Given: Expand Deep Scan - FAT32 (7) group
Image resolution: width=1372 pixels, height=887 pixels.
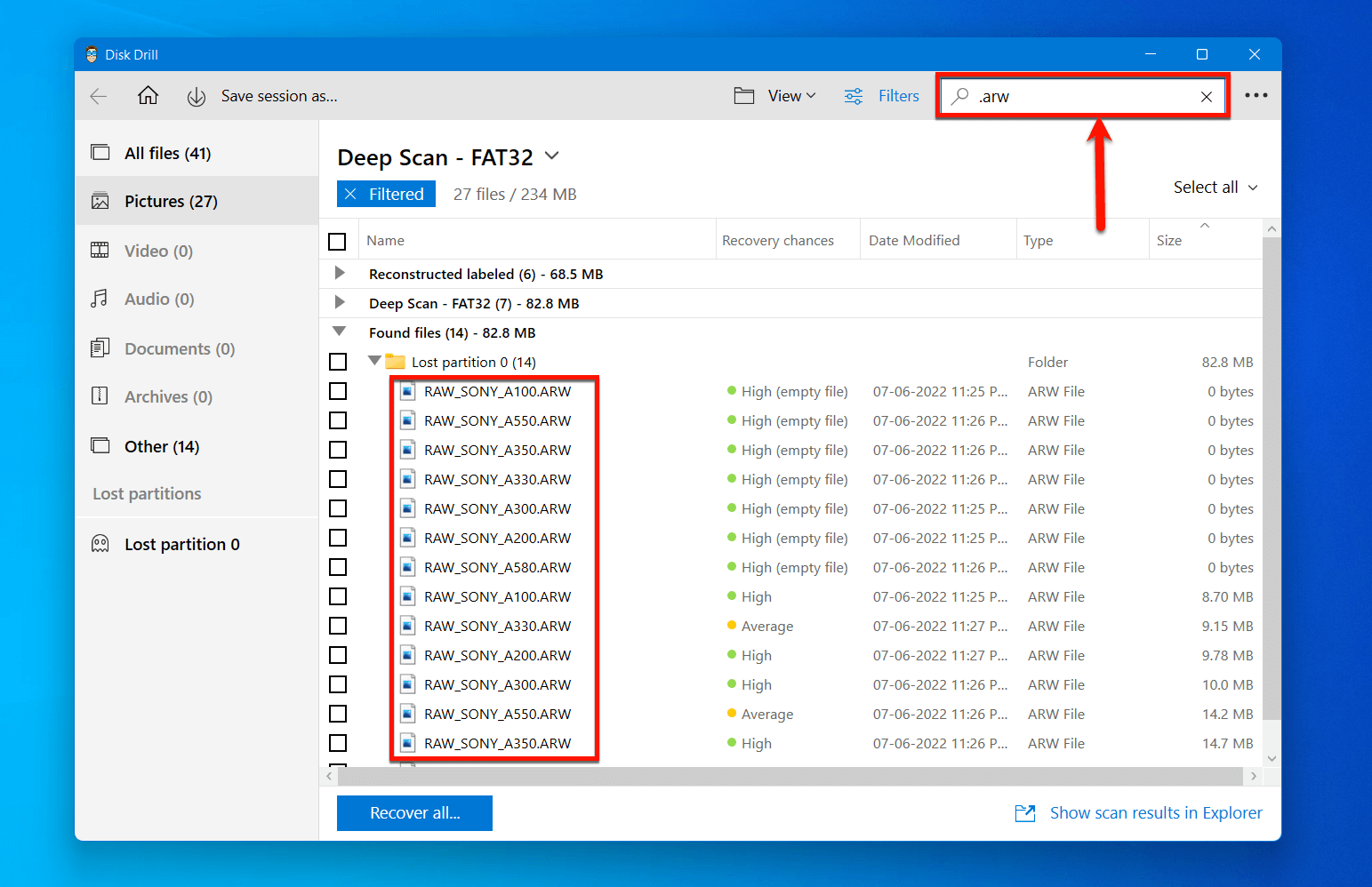Looking at the screenshot, I should coord(339,302).
